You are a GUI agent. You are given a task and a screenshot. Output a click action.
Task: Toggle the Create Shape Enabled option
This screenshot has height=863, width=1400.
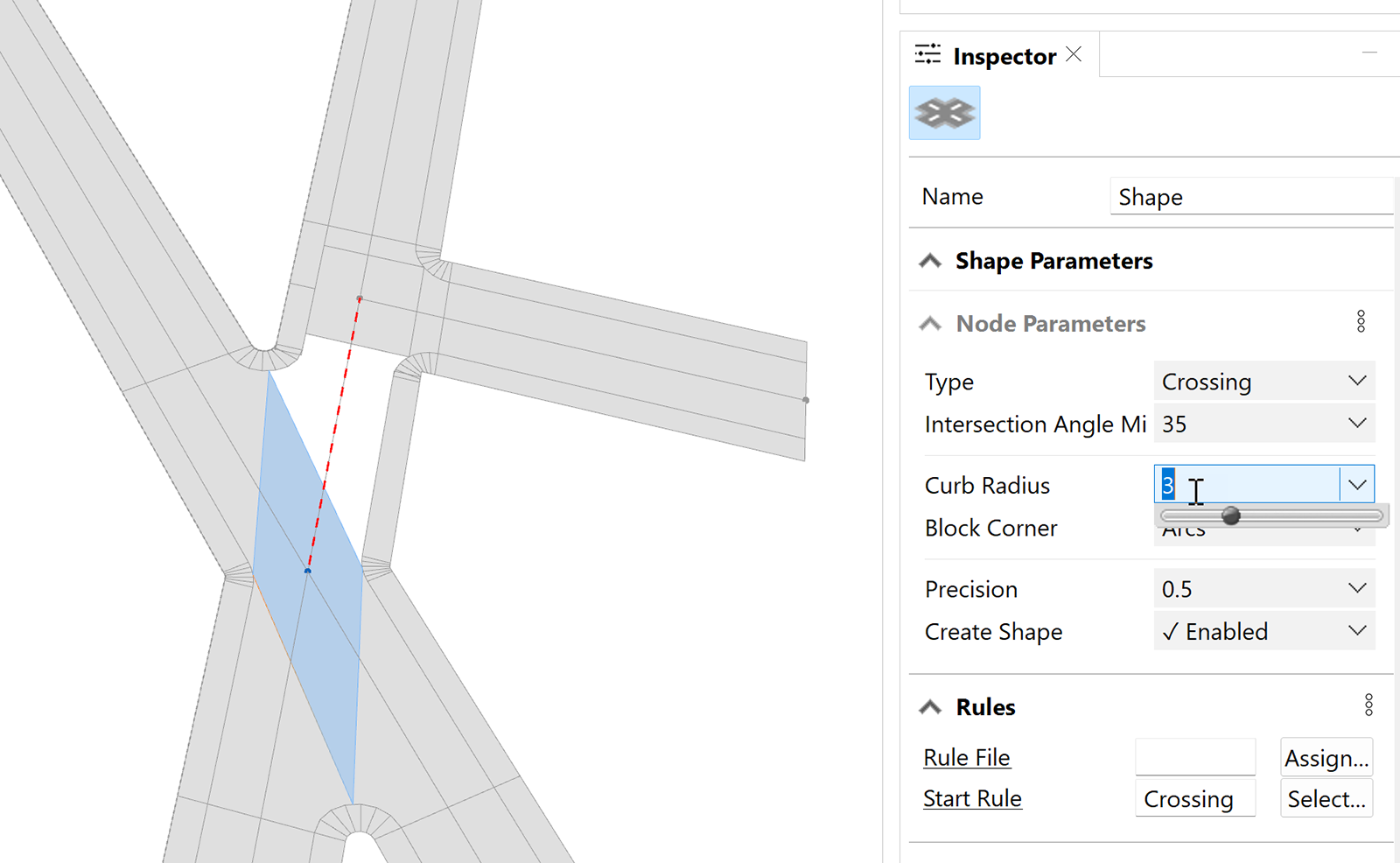[1263, 632]
